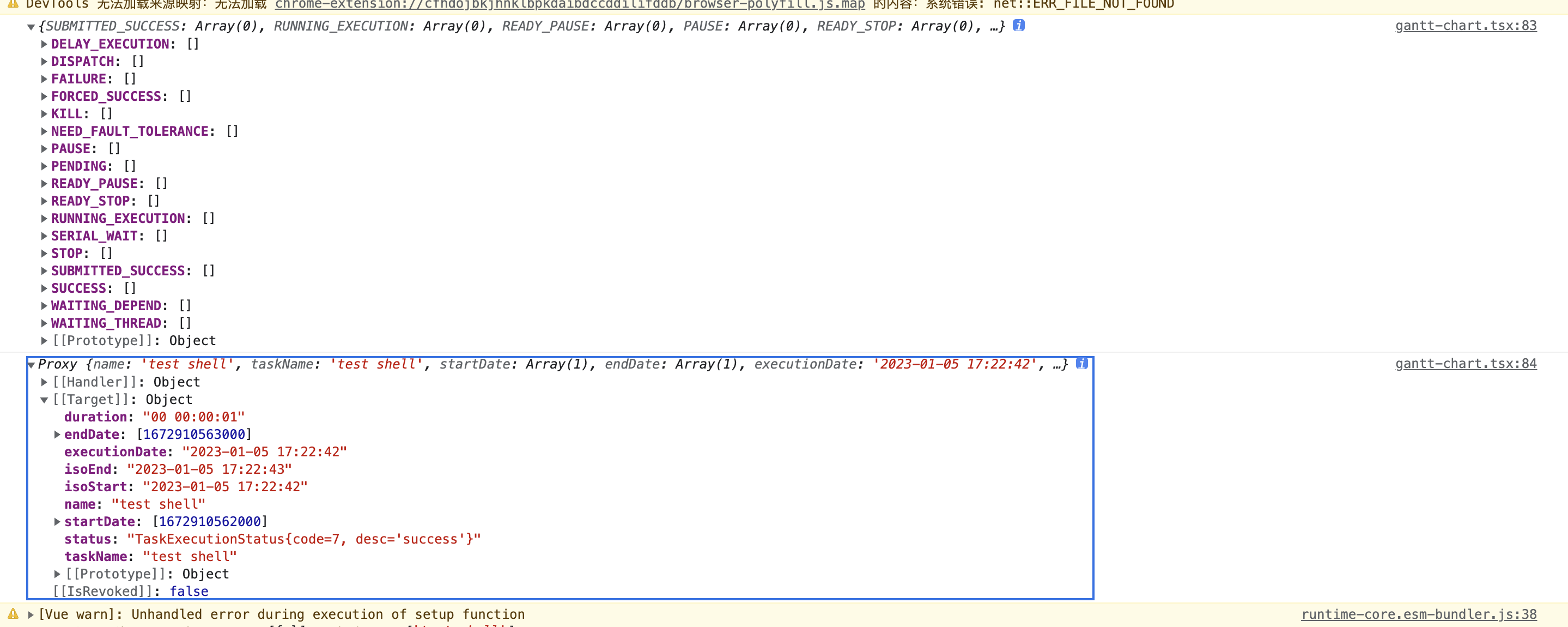Click the info icon beside the Proxy object
This screenshot has width=1568, height=627.
1082,364
